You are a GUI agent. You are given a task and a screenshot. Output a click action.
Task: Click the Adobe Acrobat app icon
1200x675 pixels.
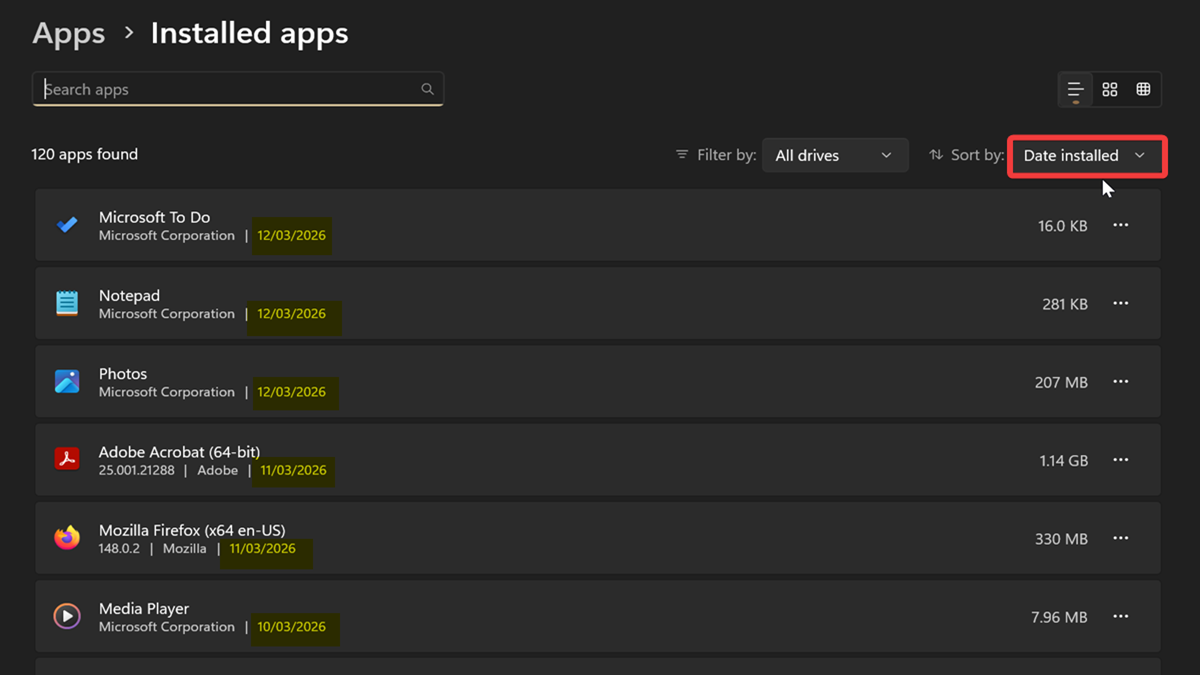[x=67, y=460]
